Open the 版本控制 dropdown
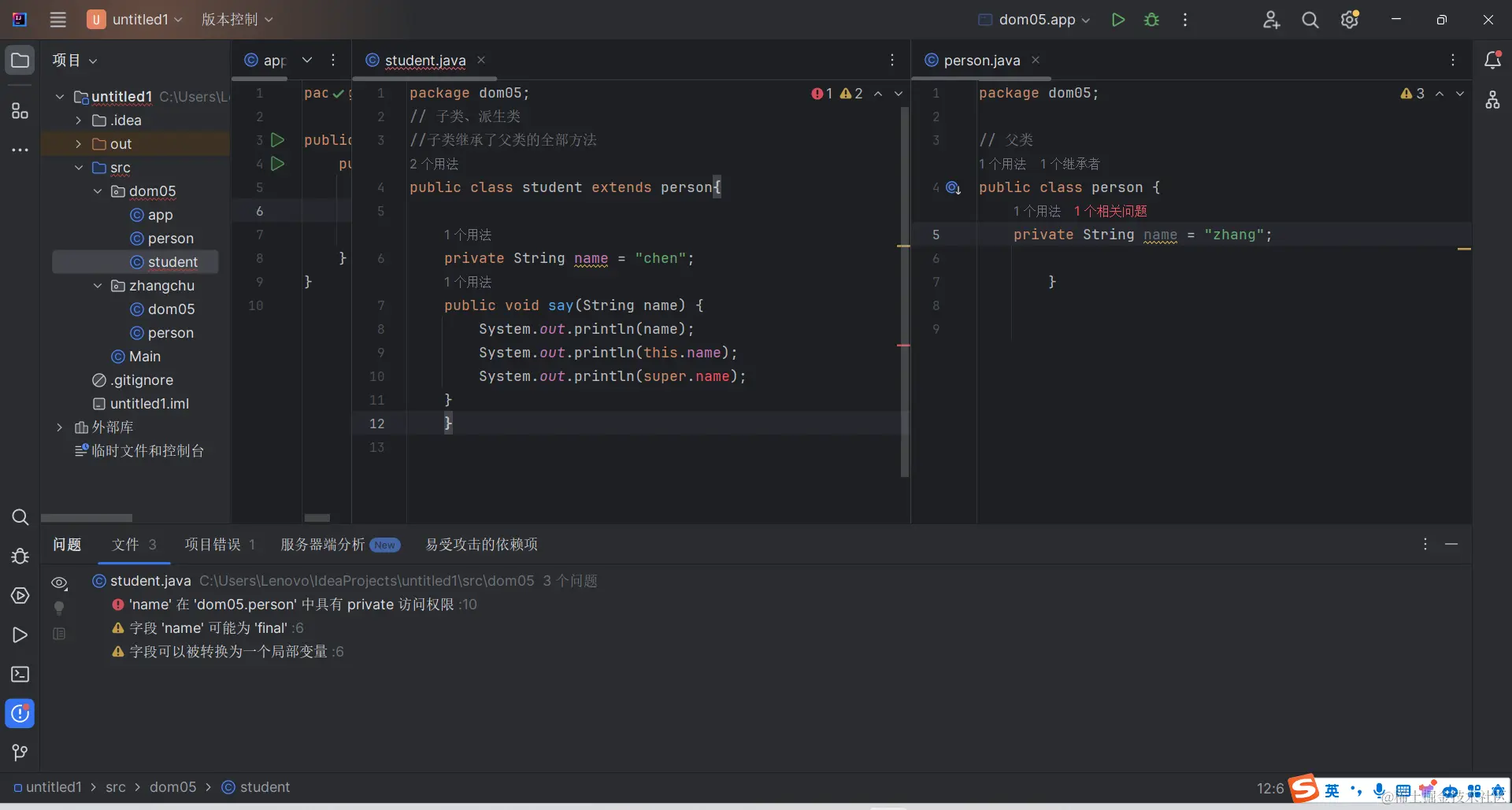 click(x=237, y=20)
